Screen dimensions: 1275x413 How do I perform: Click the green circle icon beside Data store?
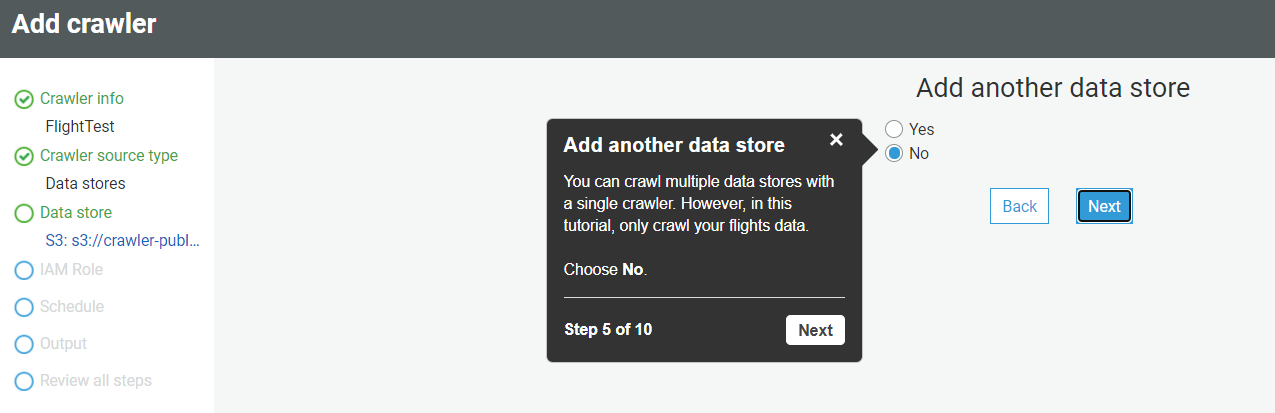coord(24,214)
